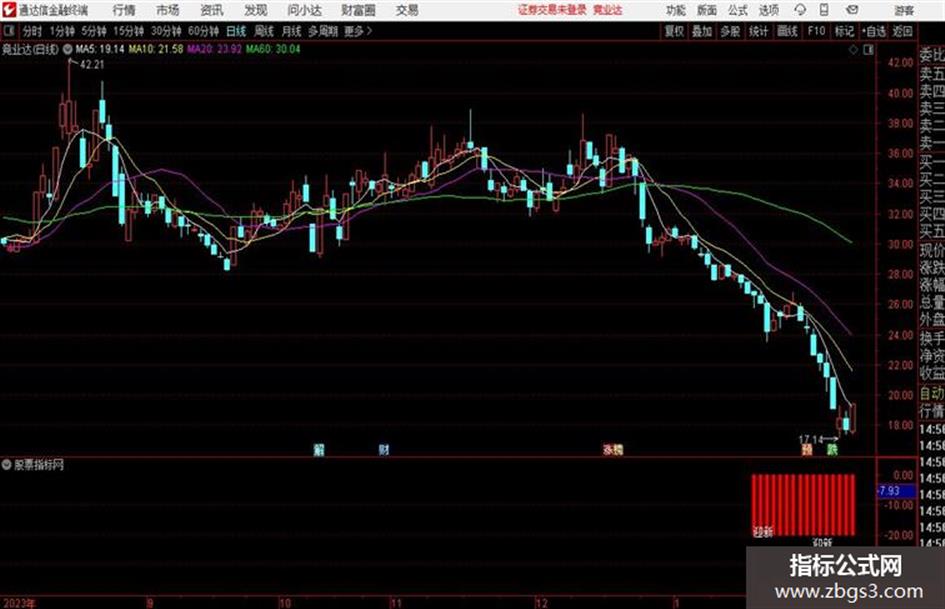Select the 日线 daily period tab
This screenshot has height=609, width=945.
click(236, 31)
